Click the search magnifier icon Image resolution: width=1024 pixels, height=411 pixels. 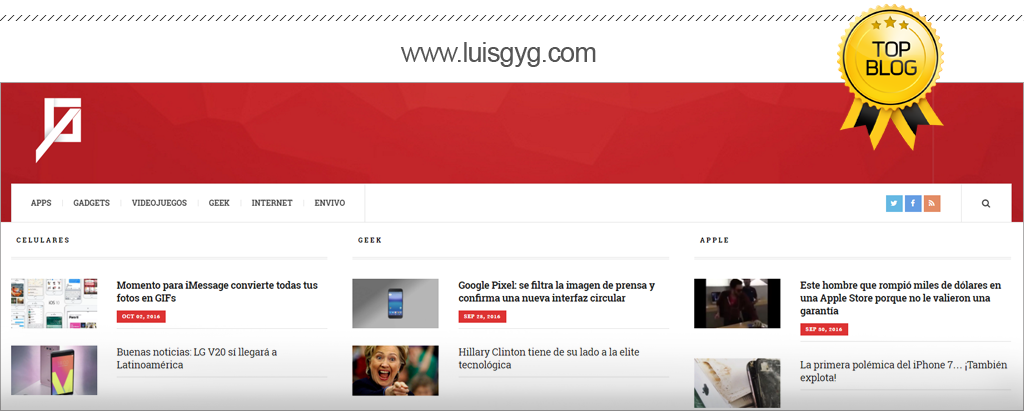click(x=986, y=203)
